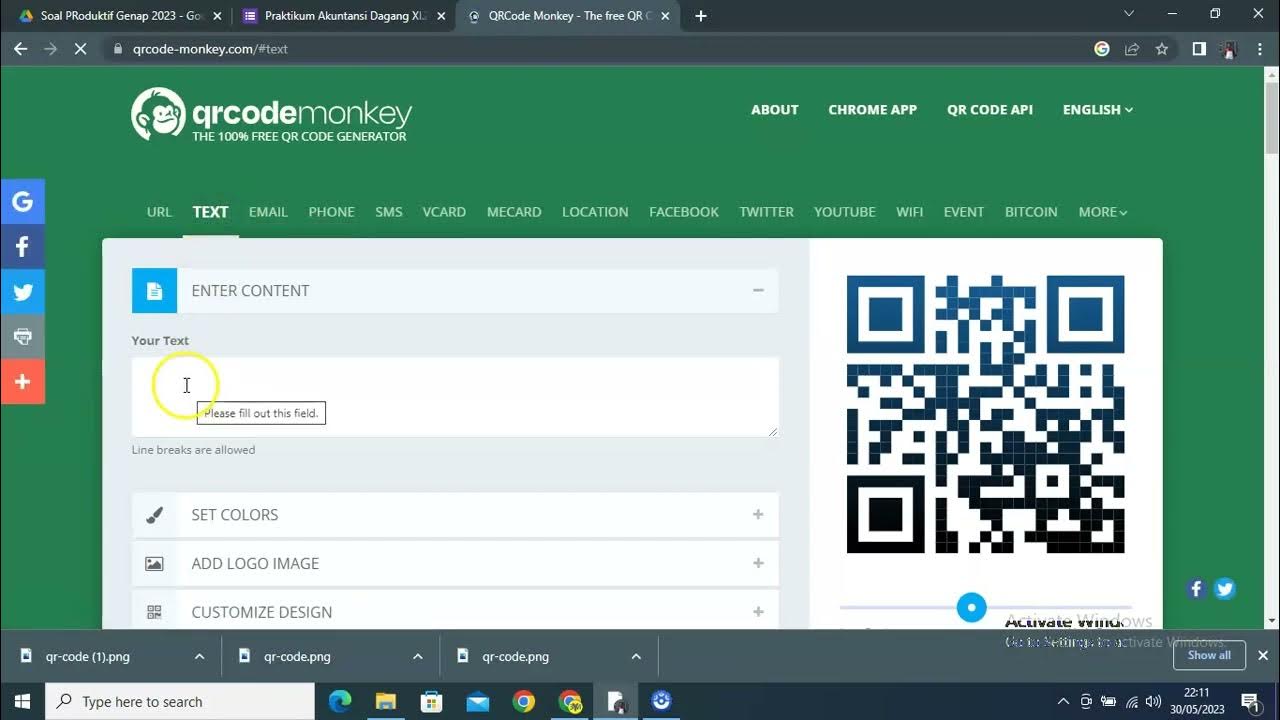Image resolution: width=1280 pixels, height=720 pixels.
Task: Open File Explorer from taskbar
Action: click(x=386, y=701)
